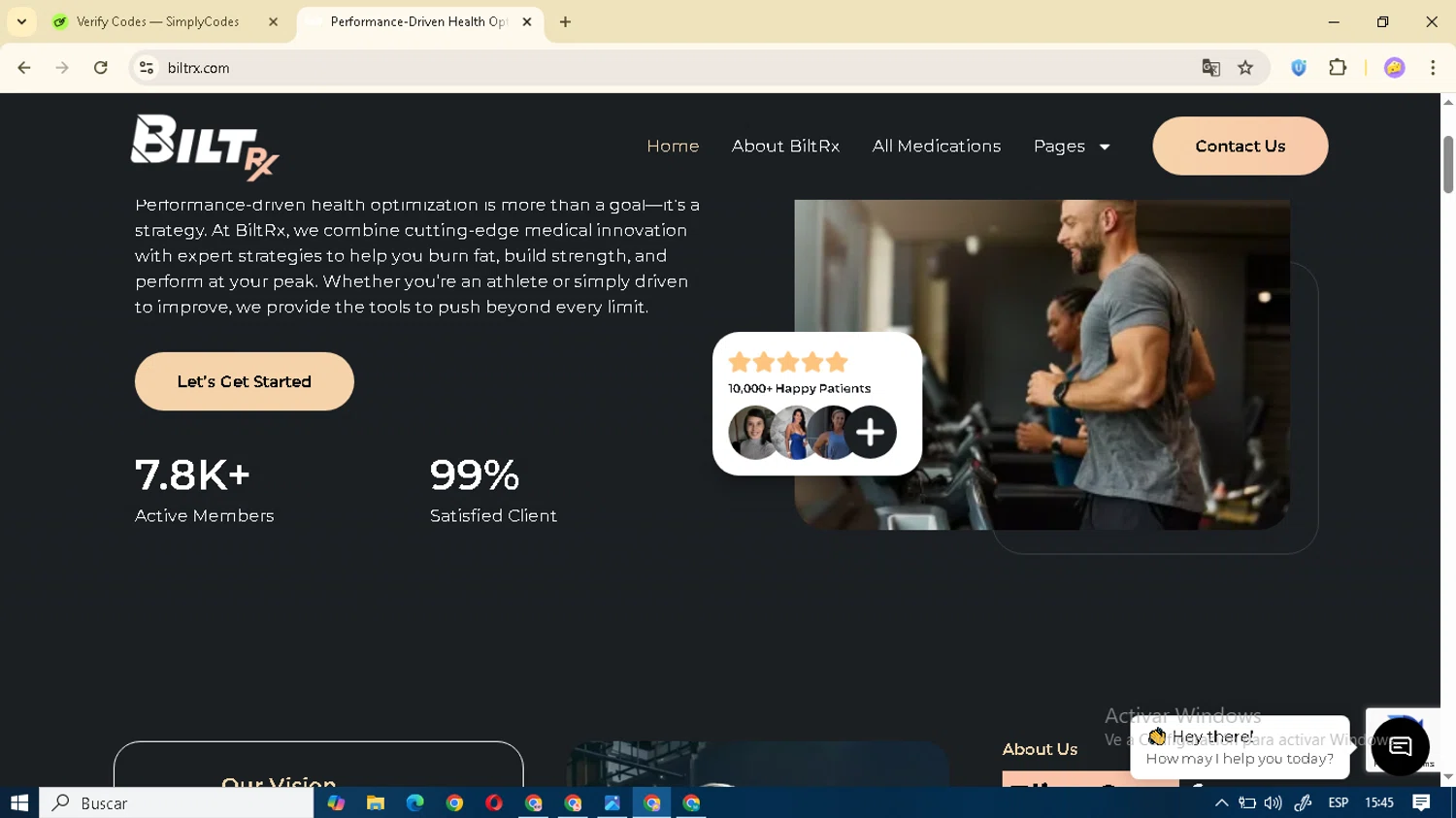Reload the current page
1456x818 pixels.
coord(101,68)
